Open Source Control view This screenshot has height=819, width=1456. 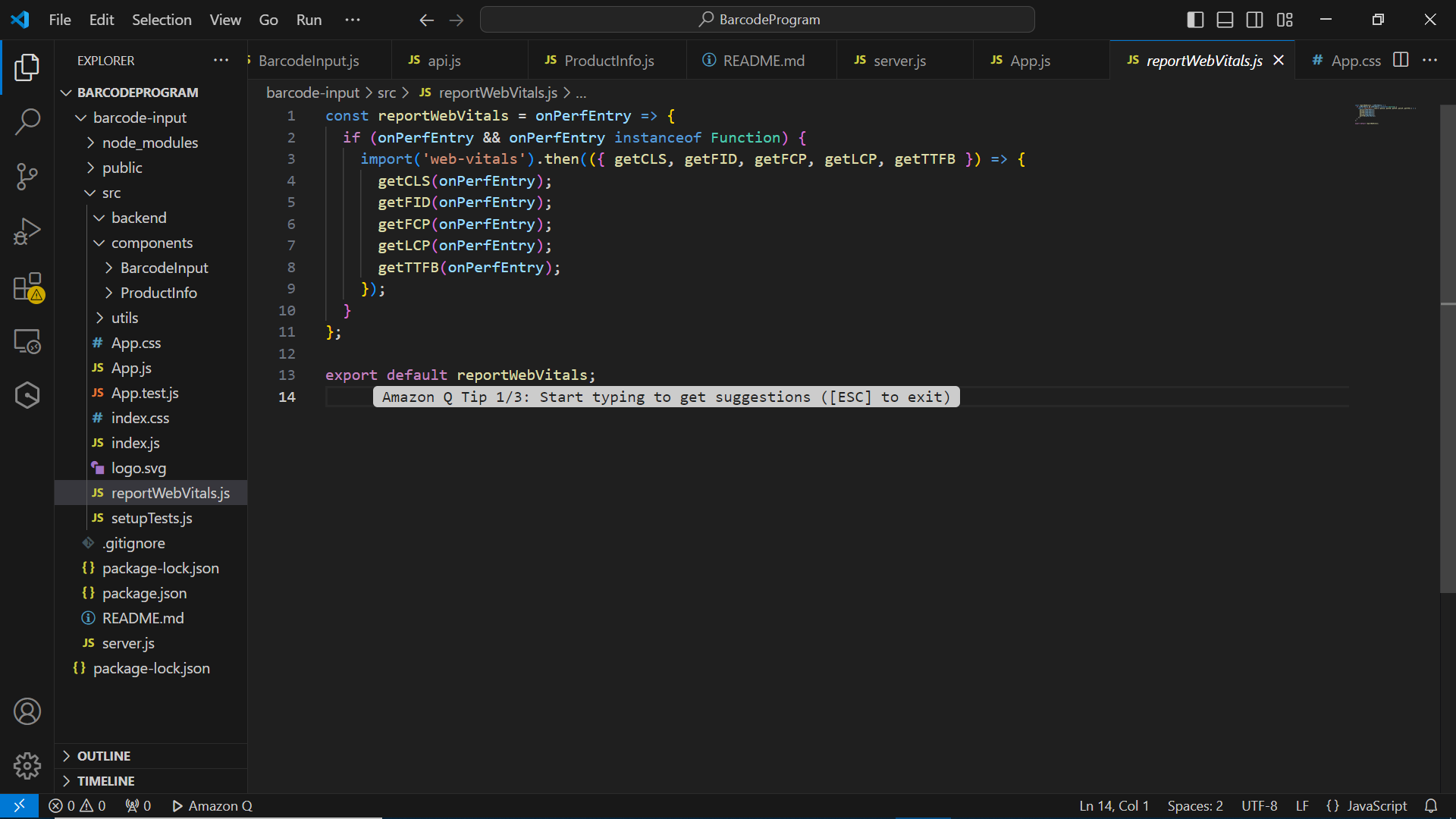27,177
